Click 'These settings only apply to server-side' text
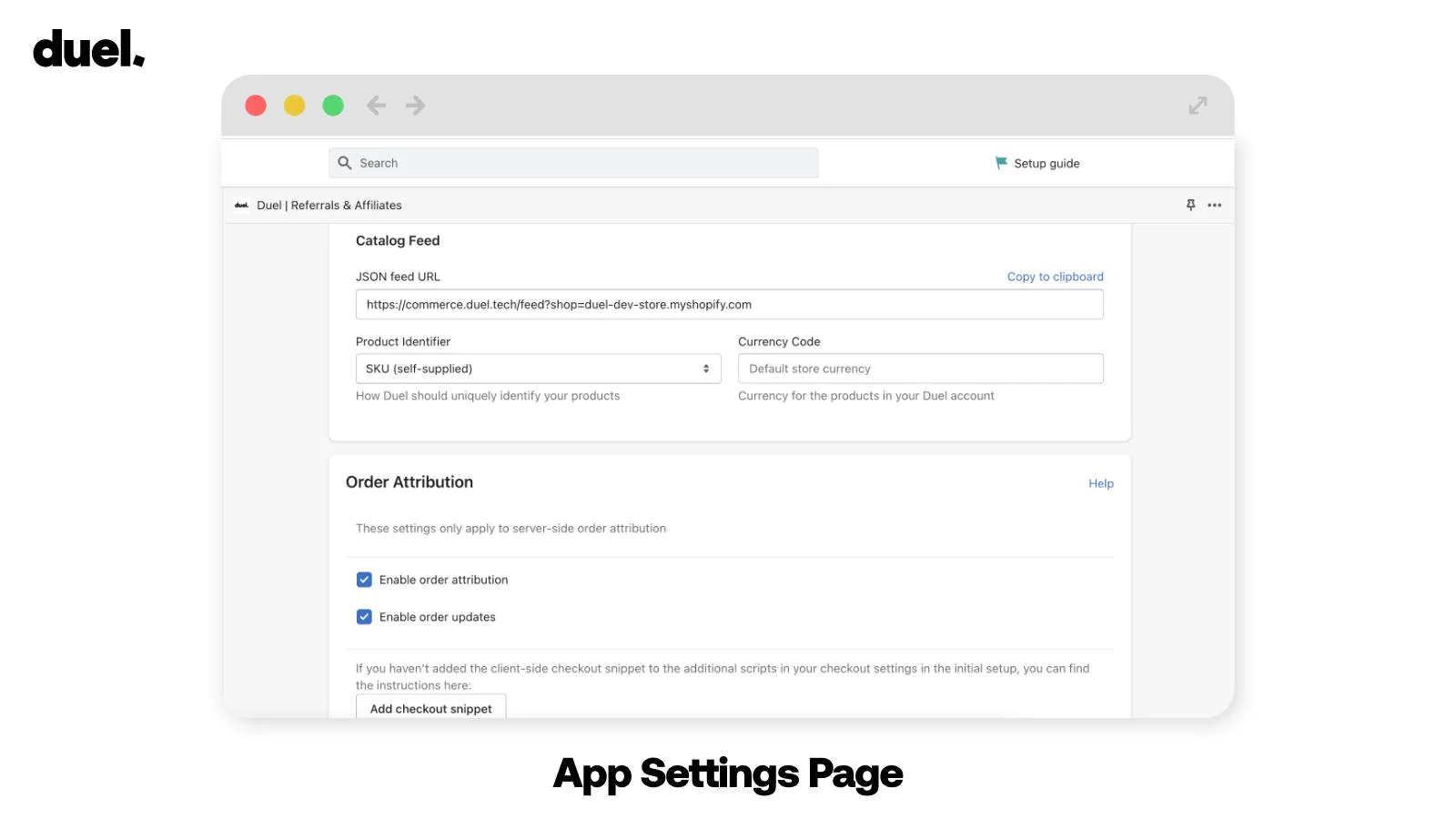Image resolution: width=1456 pixels, height=819 pixels. [511, 529]
